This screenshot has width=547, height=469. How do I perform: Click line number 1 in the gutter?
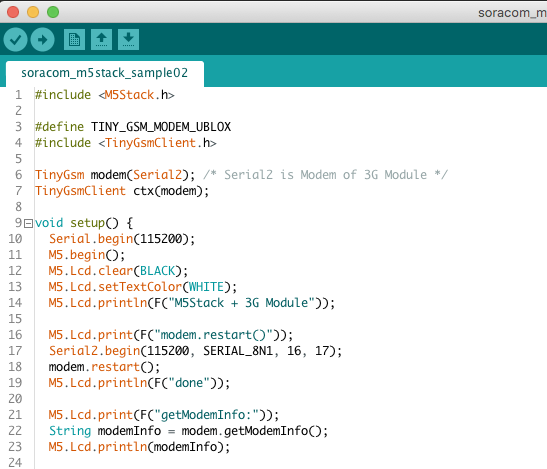18,95
